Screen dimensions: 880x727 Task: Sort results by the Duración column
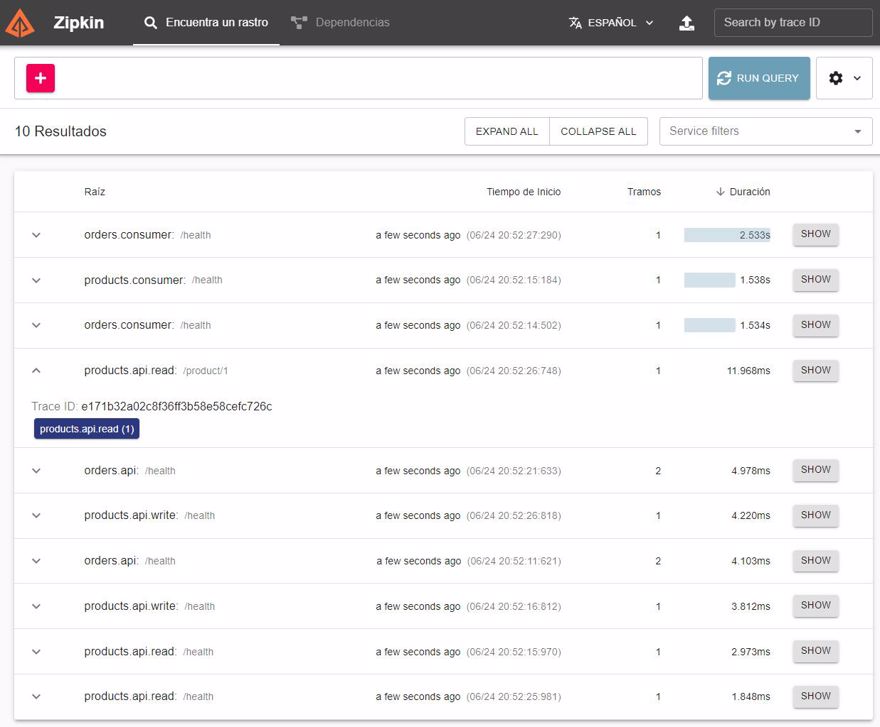[743, 192]
